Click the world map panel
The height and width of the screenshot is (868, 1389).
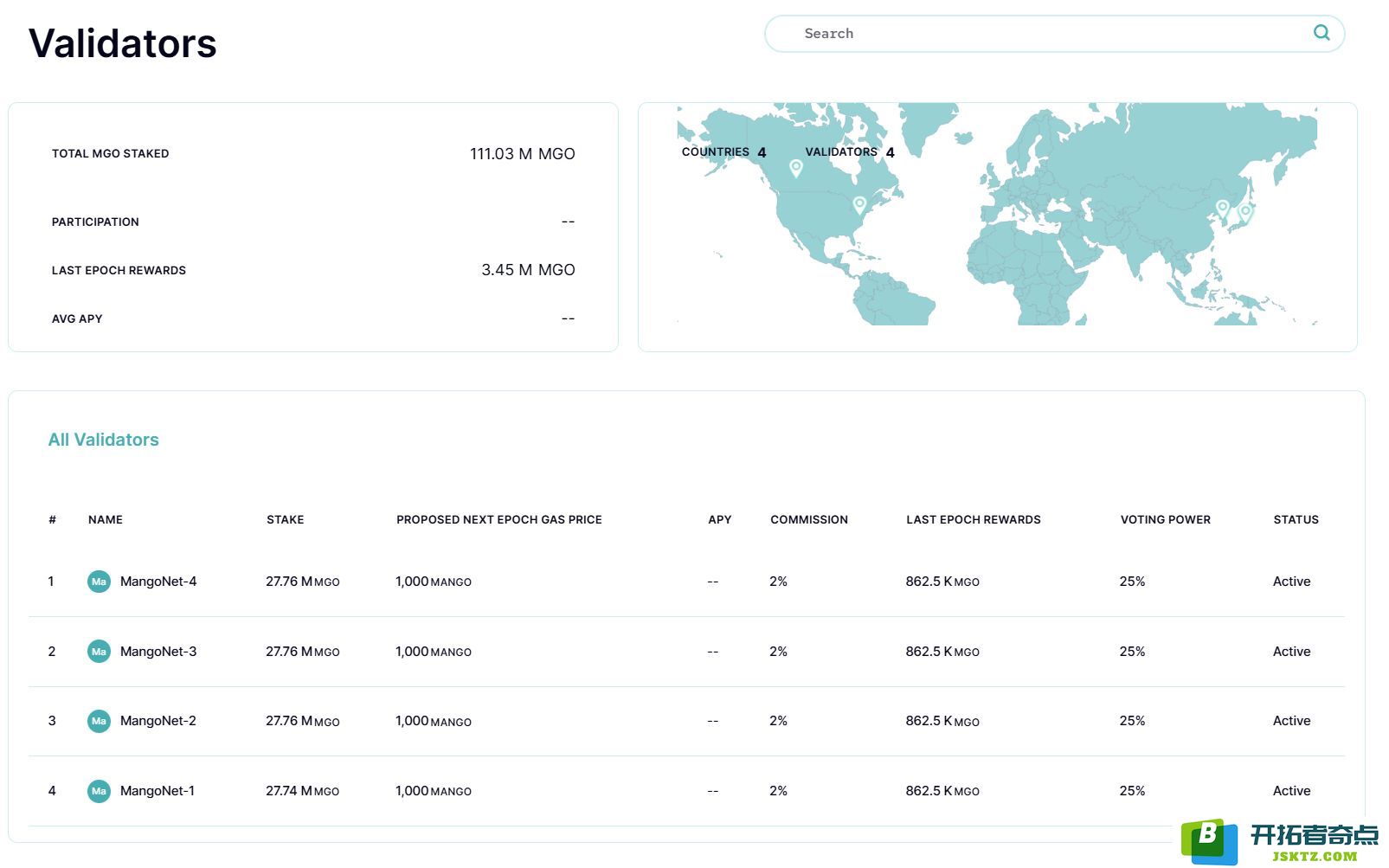(997, 227)
